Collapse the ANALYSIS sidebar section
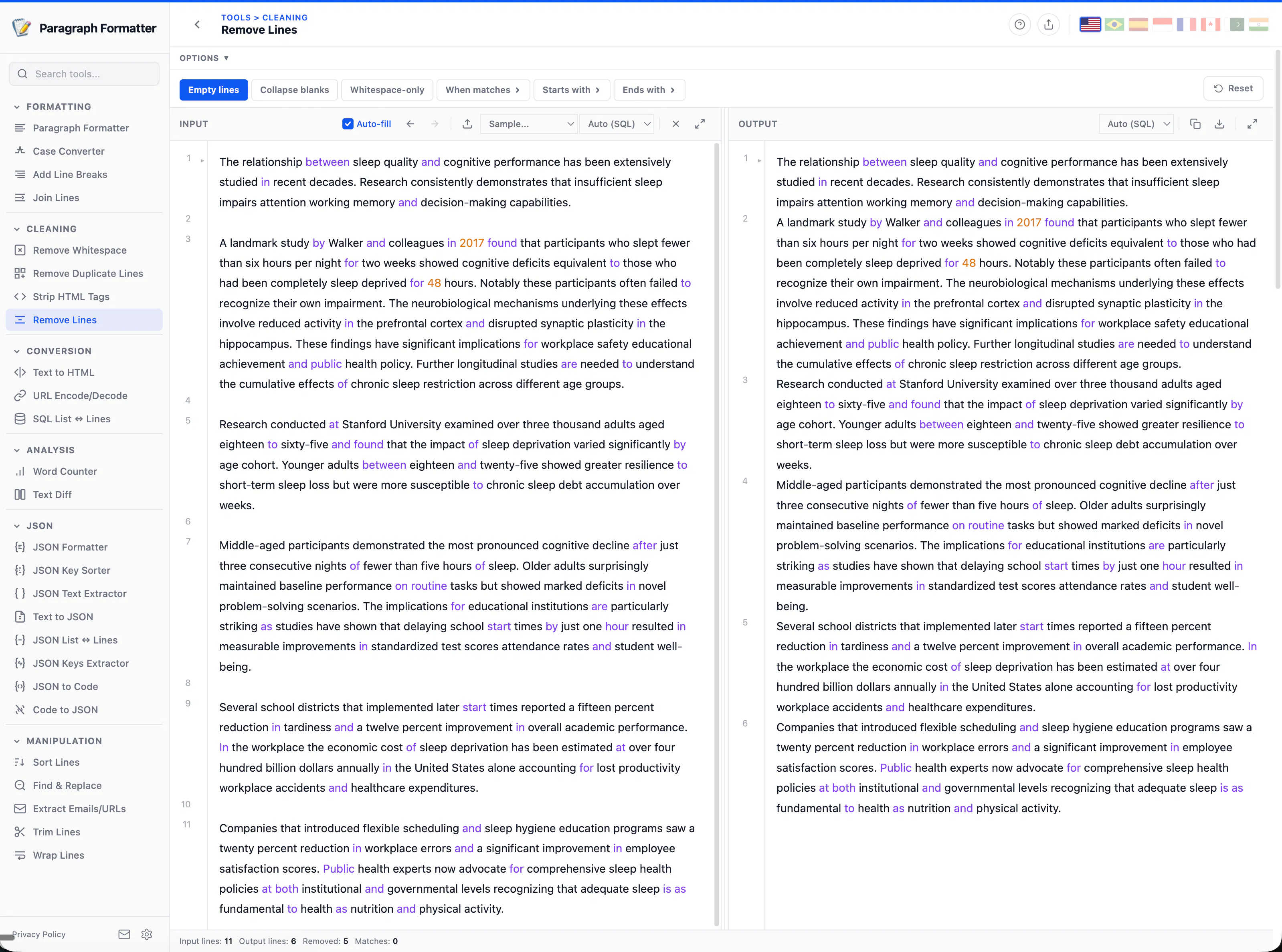 click(x=44, y=450)
